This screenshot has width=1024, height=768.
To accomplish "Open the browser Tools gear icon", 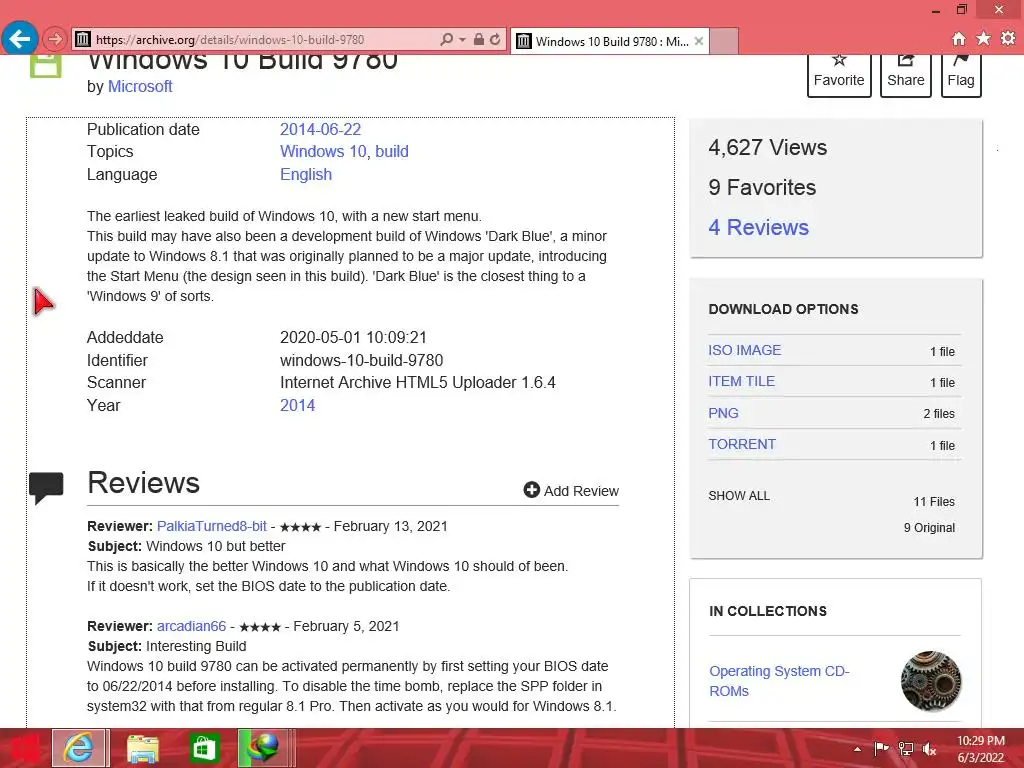I will coord(1008,39).
